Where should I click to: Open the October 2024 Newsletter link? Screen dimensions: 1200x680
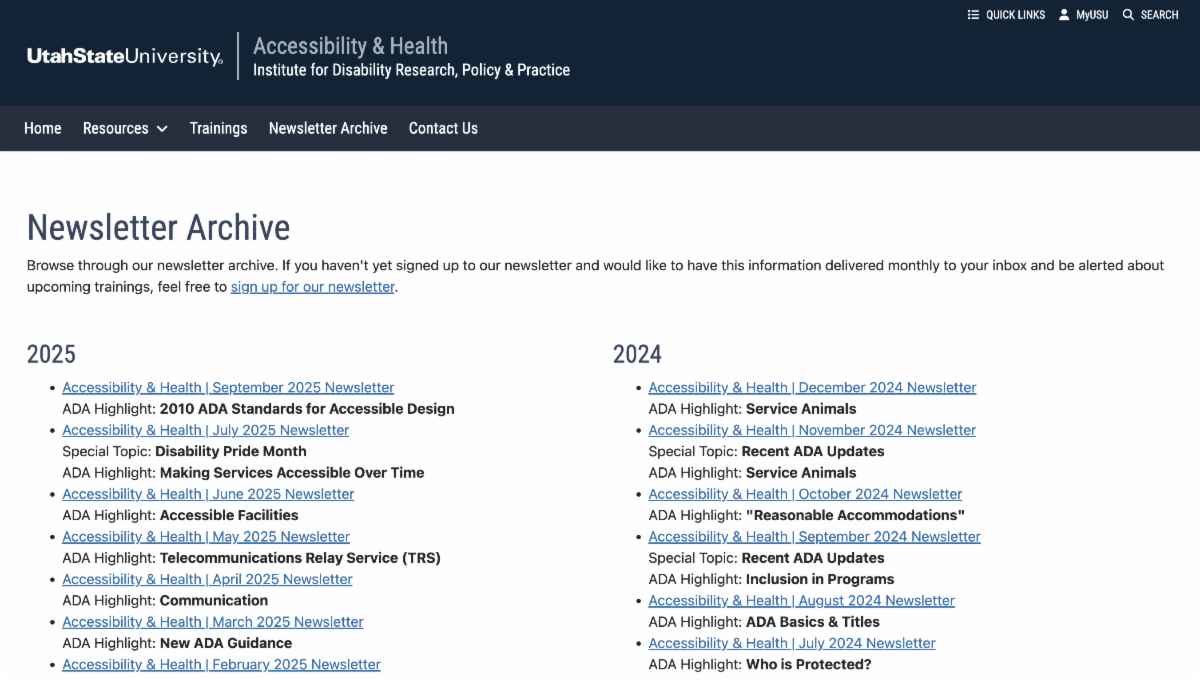click(x=805, y=494)
